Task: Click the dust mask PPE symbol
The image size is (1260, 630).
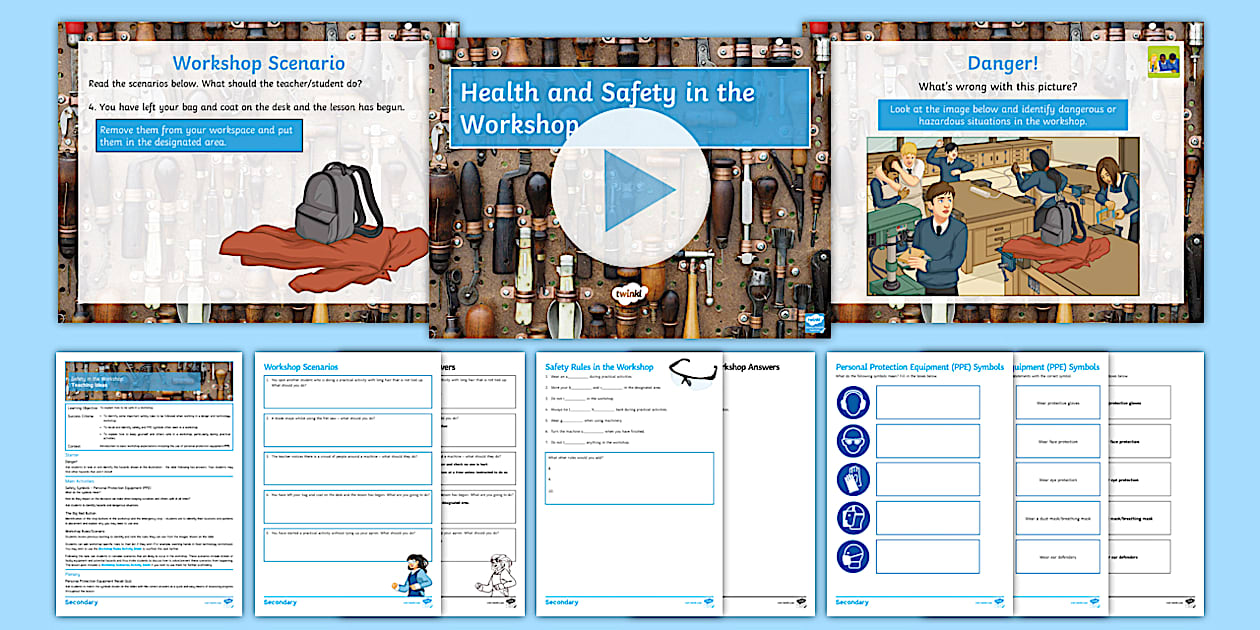Action: pyautogui.click(x=853, y=556)
